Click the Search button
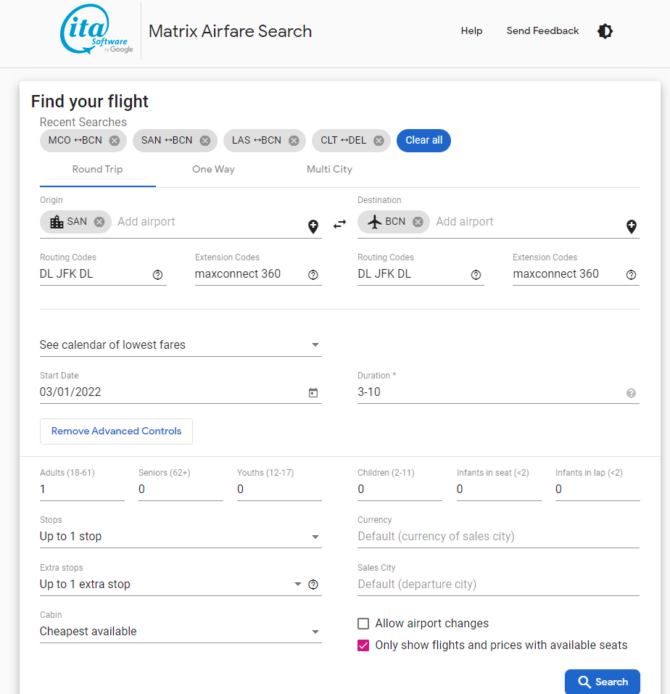 click(x=602, y=682)
